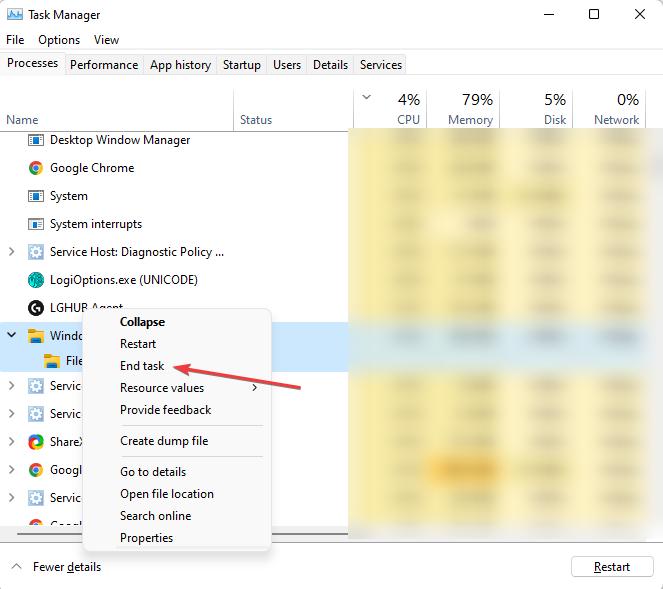
Task: Select the LGHUB Agent icon
Action: (x=36, y=308)
